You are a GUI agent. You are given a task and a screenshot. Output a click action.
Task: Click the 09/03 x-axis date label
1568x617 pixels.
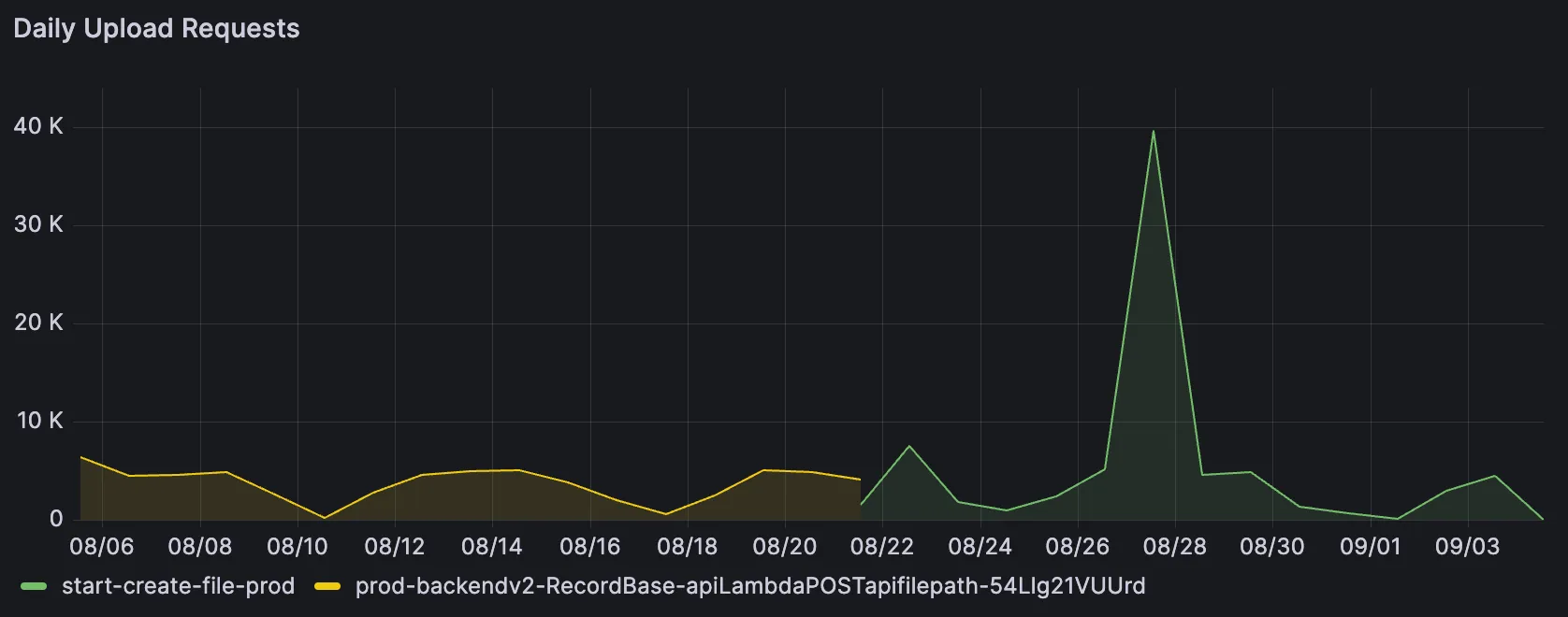coord(1467,547)
